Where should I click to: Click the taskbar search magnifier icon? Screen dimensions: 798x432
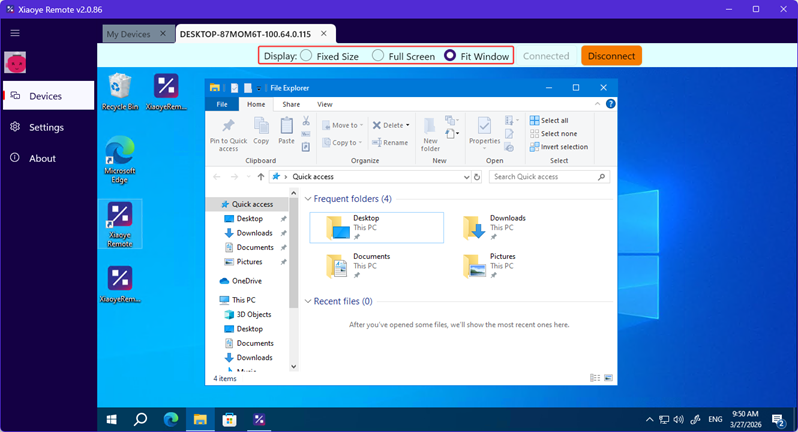coord(141,419)
